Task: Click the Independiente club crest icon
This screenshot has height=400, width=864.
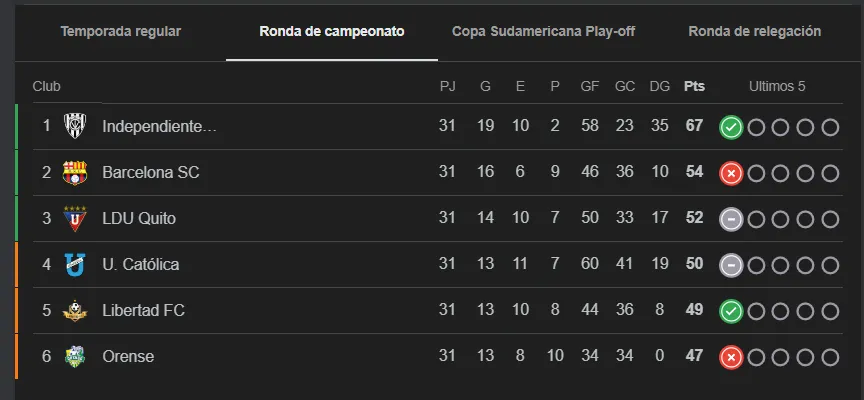Action: [75, 126]
